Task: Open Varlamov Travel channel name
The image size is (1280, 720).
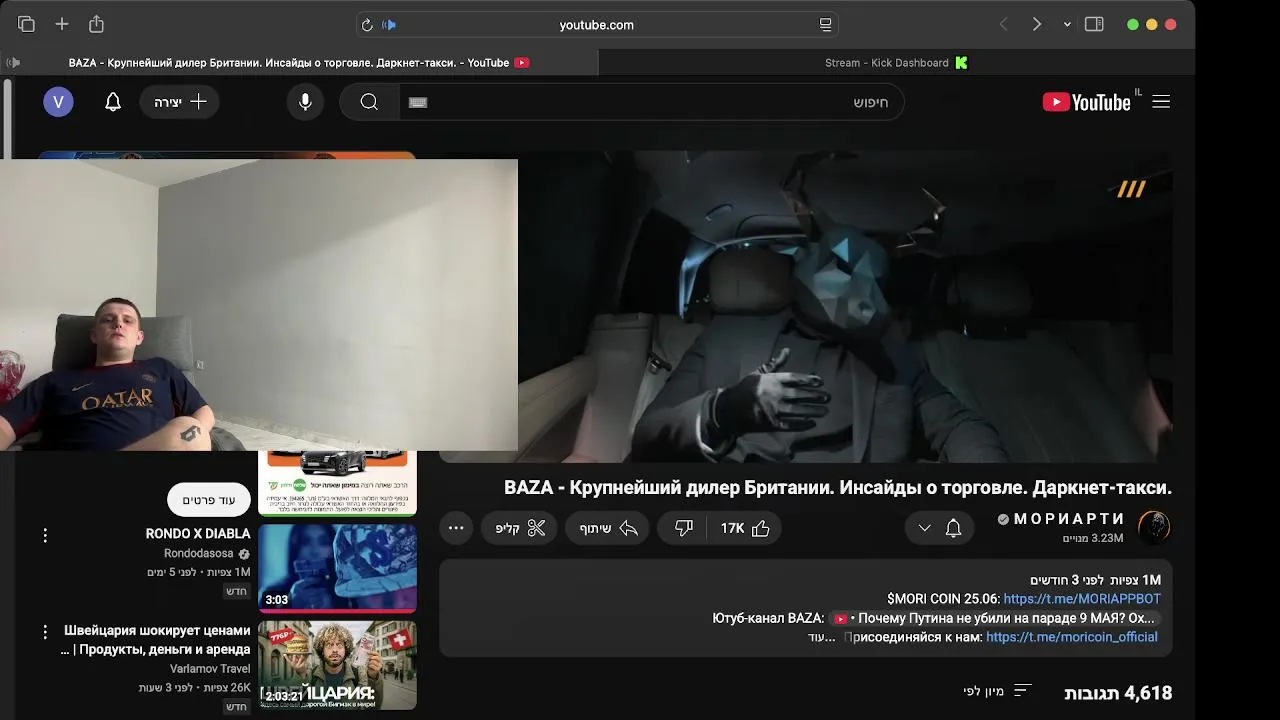Action: 210,669
